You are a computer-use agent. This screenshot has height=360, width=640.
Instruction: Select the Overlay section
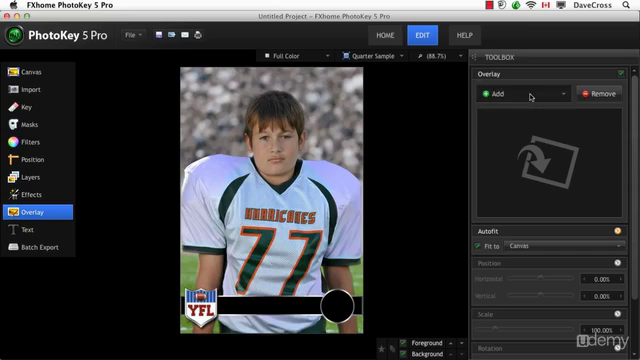pyautogui.click(x=38, y=212)
